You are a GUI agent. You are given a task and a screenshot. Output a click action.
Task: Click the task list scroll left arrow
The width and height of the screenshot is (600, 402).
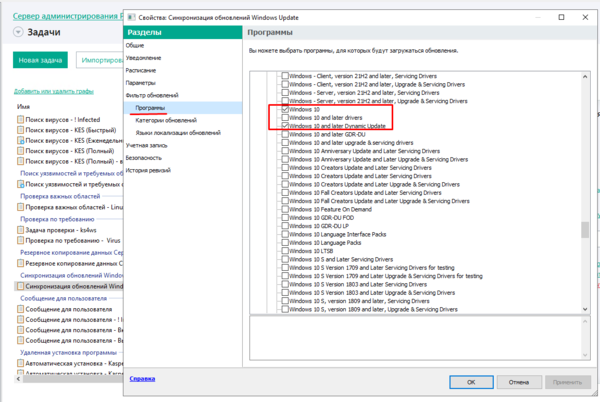point(18,379)
